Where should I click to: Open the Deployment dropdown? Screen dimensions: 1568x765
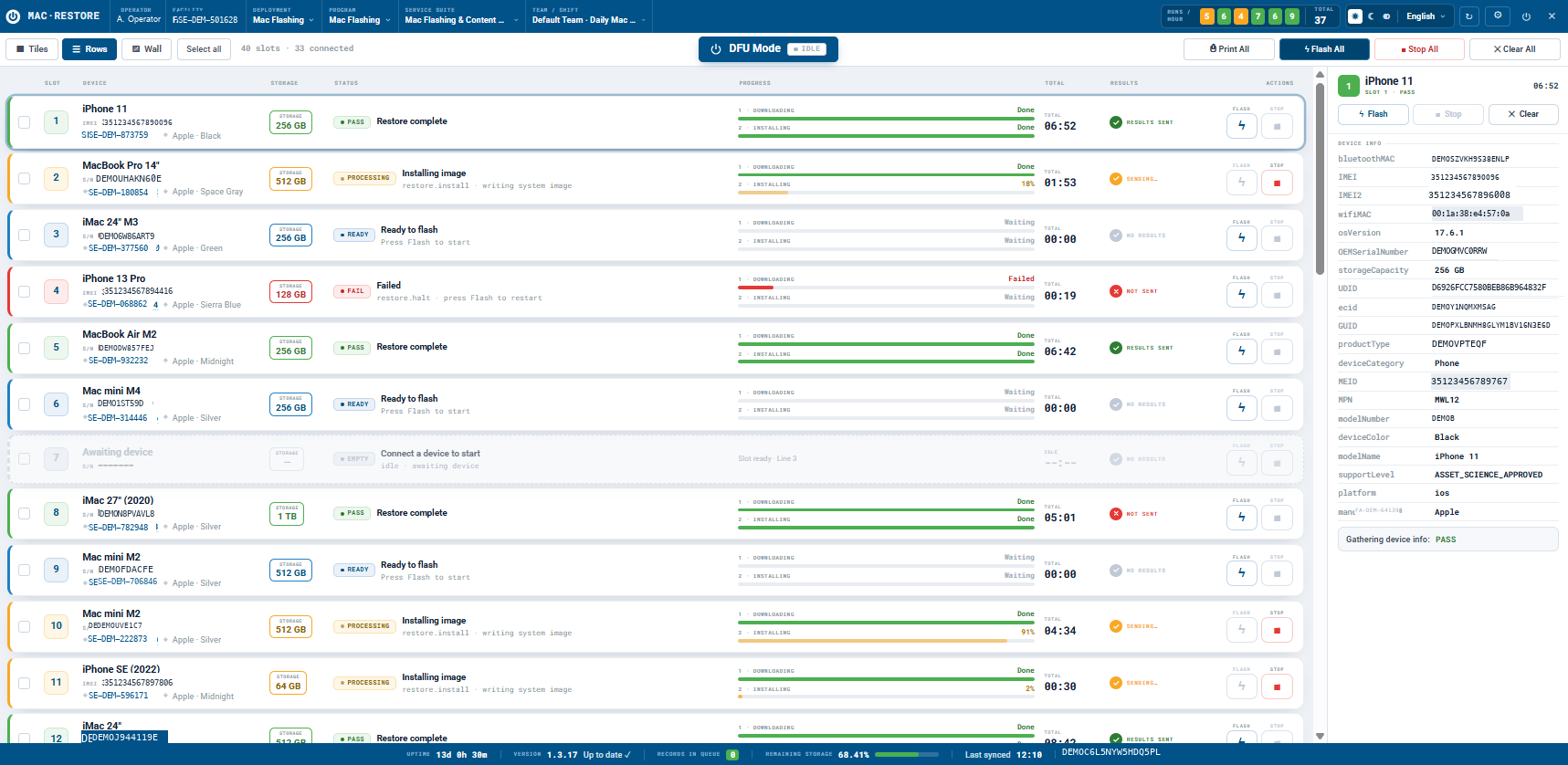(x=283, y=16)
